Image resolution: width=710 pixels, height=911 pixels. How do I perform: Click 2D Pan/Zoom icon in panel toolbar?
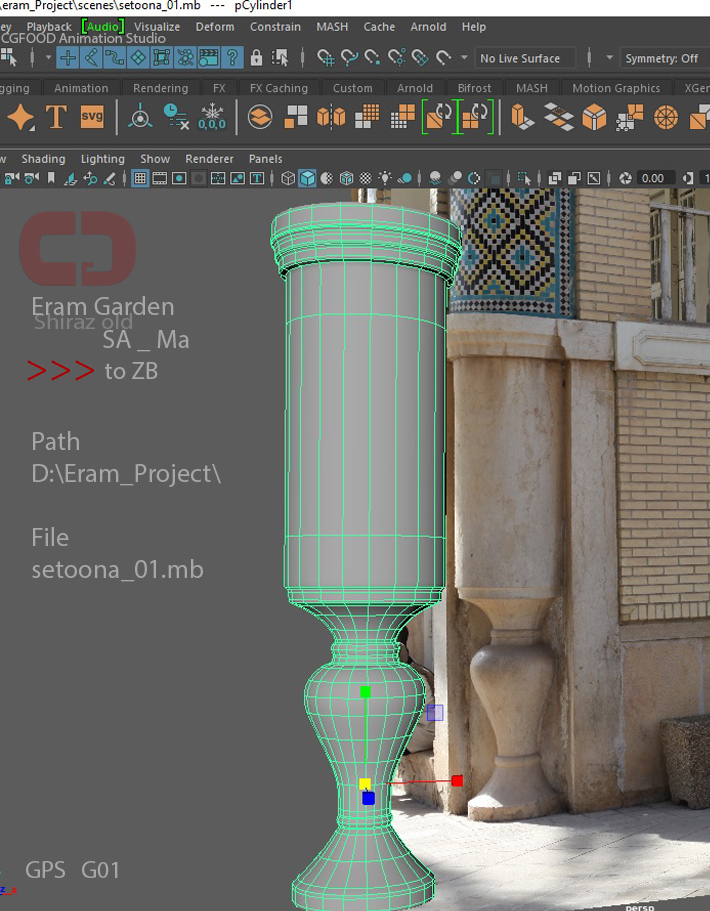(90, 178)
